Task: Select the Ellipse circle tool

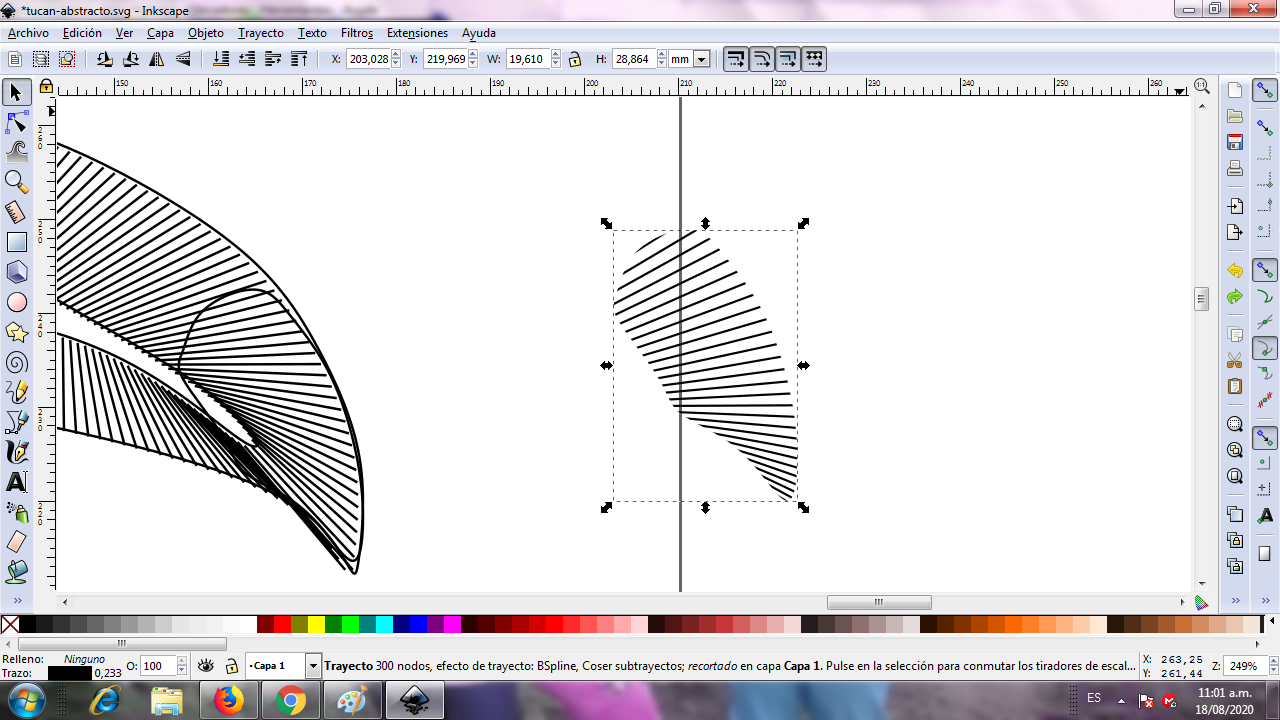Action: click(x=16, y=302)
